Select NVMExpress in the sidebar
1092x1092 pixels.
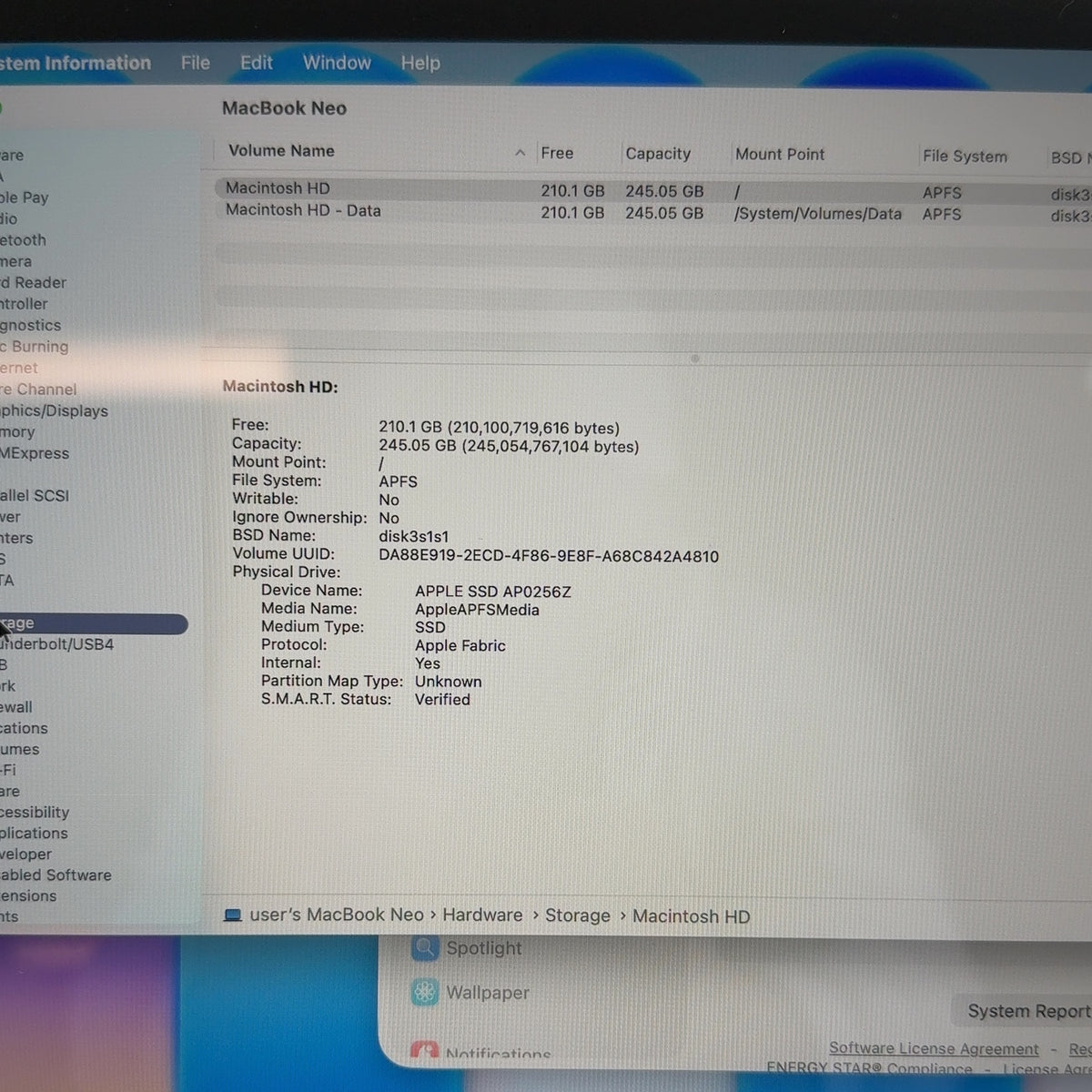point(35,453)
